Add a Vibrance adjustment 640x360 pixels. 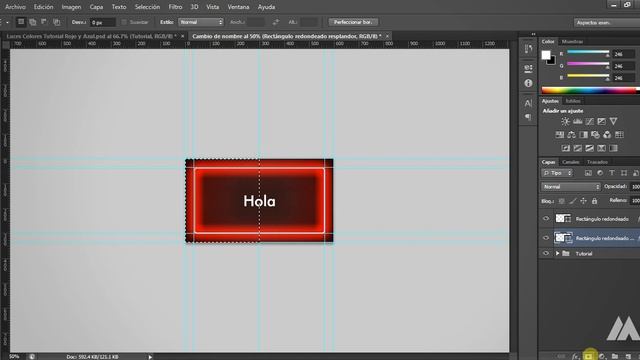[613, 121]
